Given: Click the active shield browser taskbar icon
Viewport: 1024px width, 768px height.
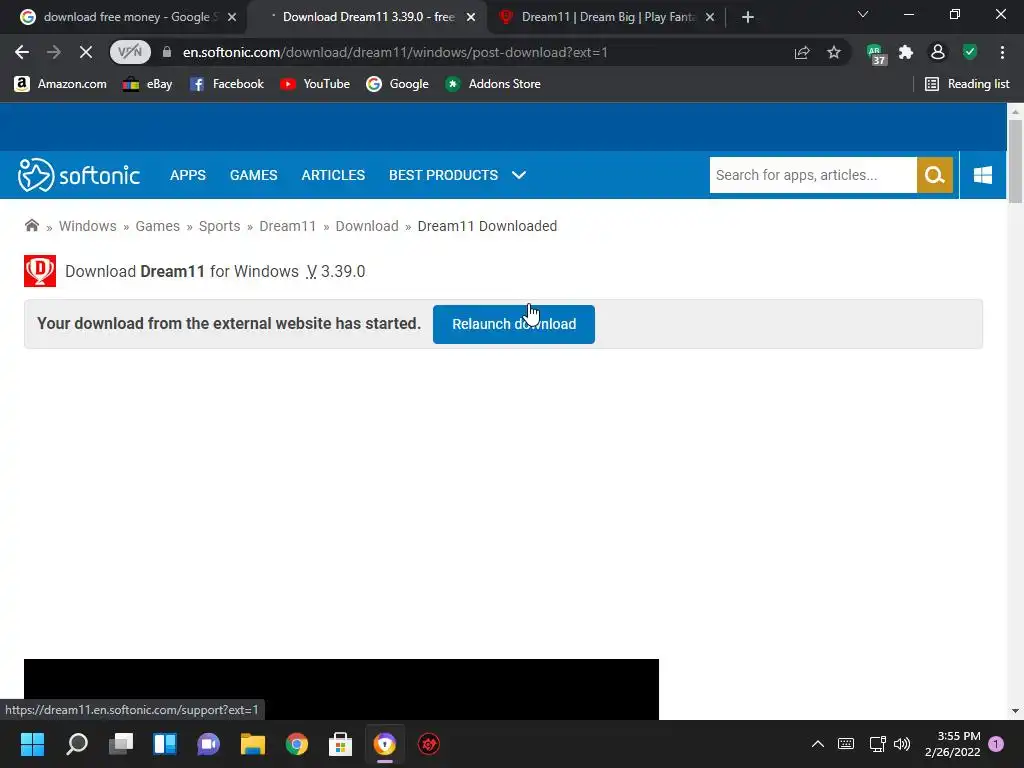Looking at the screenshot, I should pos(385,744).
